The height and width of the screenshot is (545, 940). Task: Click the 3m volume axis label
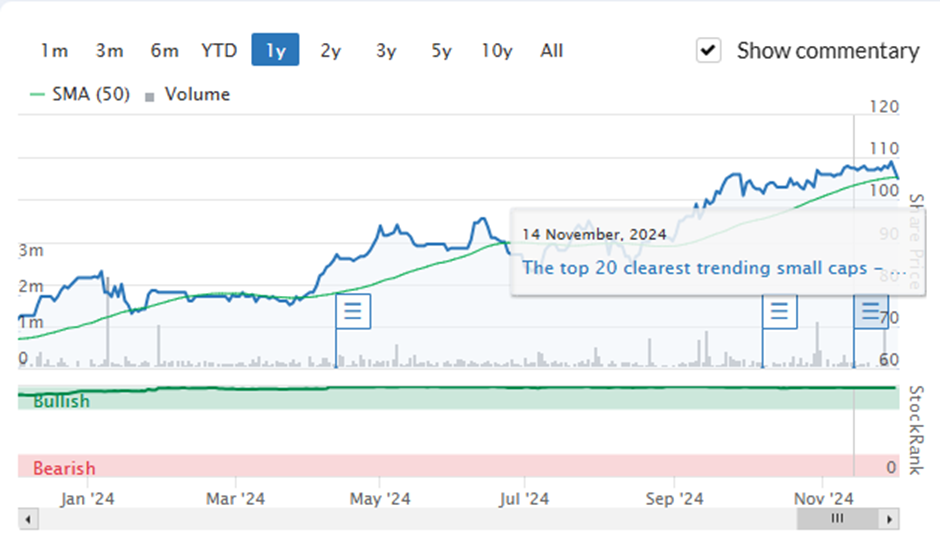click(31, 250)
